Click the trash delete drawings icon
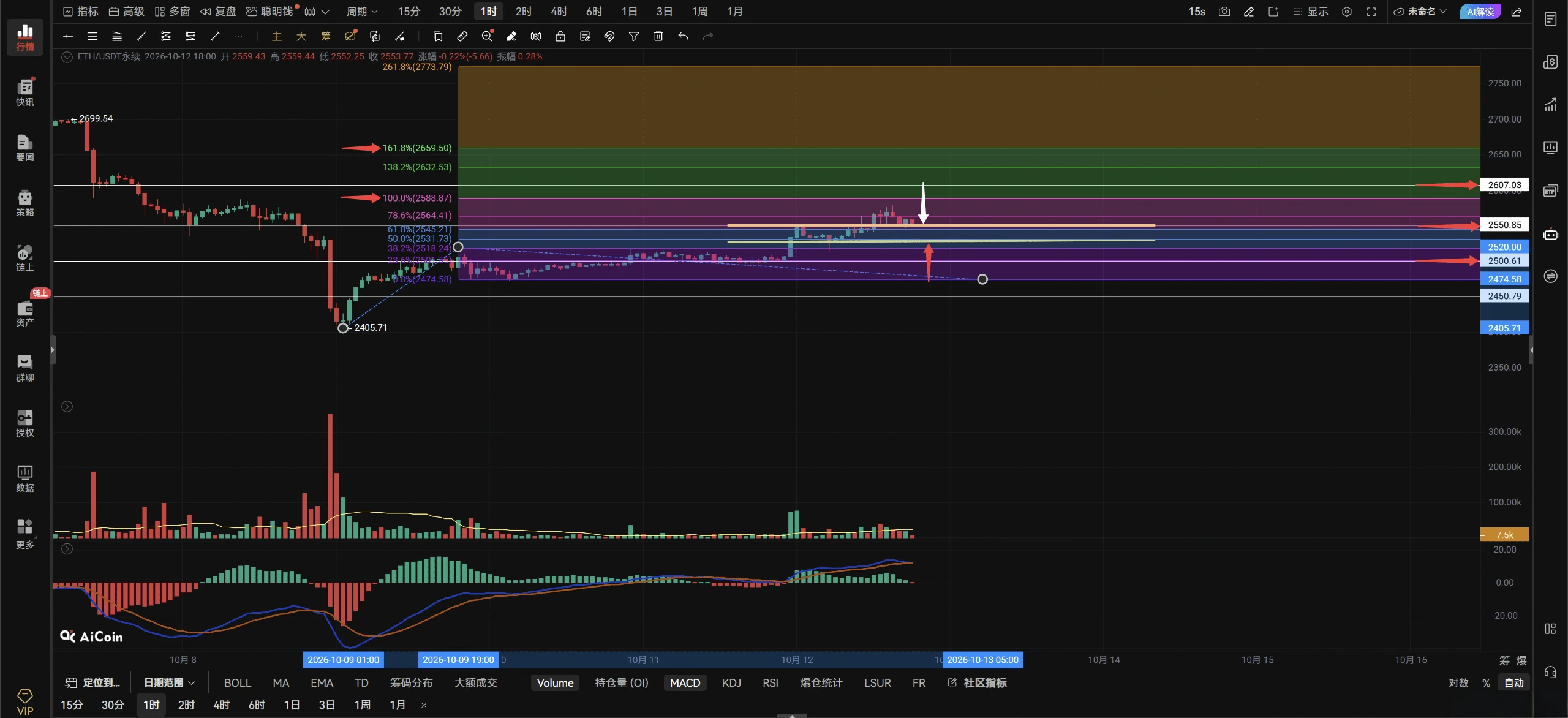Screen dimensions: 1568x718 (x=658, y=37)
